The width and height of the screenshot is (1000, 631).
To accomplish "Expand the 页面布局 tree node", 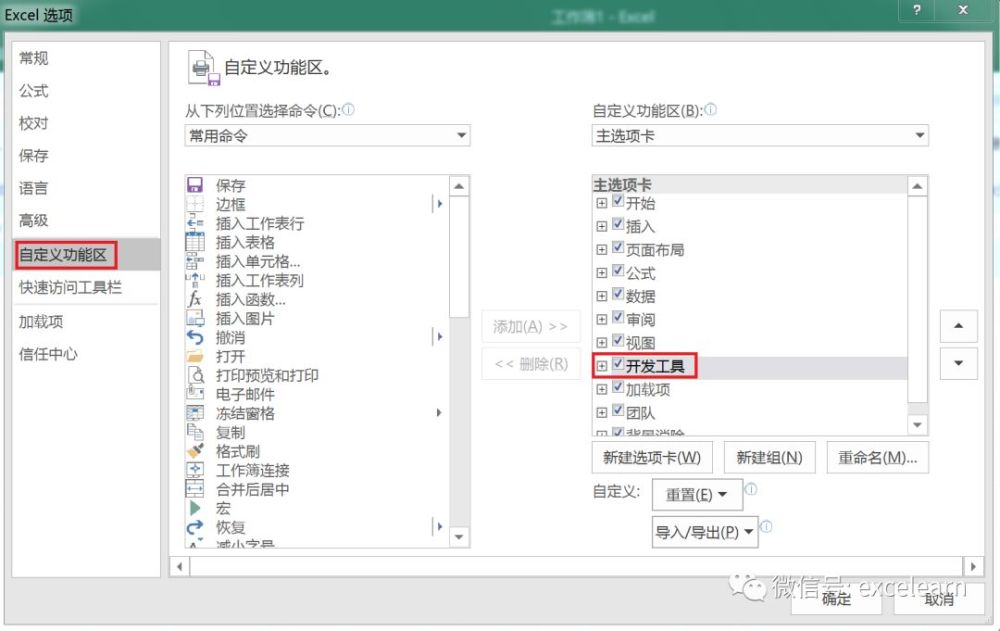I will [x=601, y=250].
